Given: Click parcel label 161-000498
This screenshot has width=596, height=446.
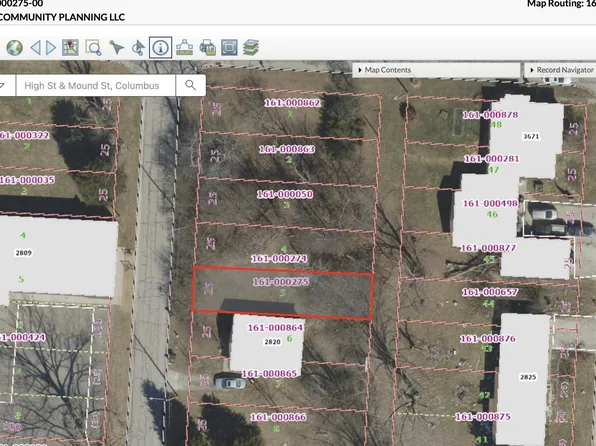Looking at the screenshot, I should coord(490,203).
